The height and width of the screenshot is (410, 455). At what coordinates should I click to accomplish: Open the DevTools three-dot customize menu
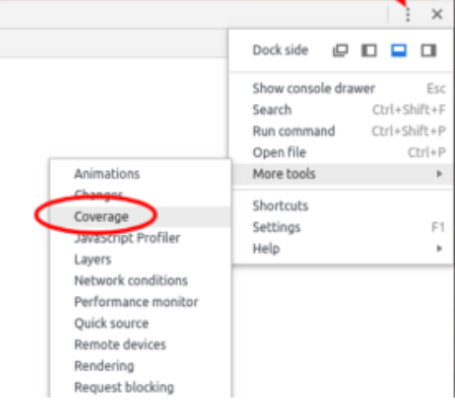coord(407,15)
